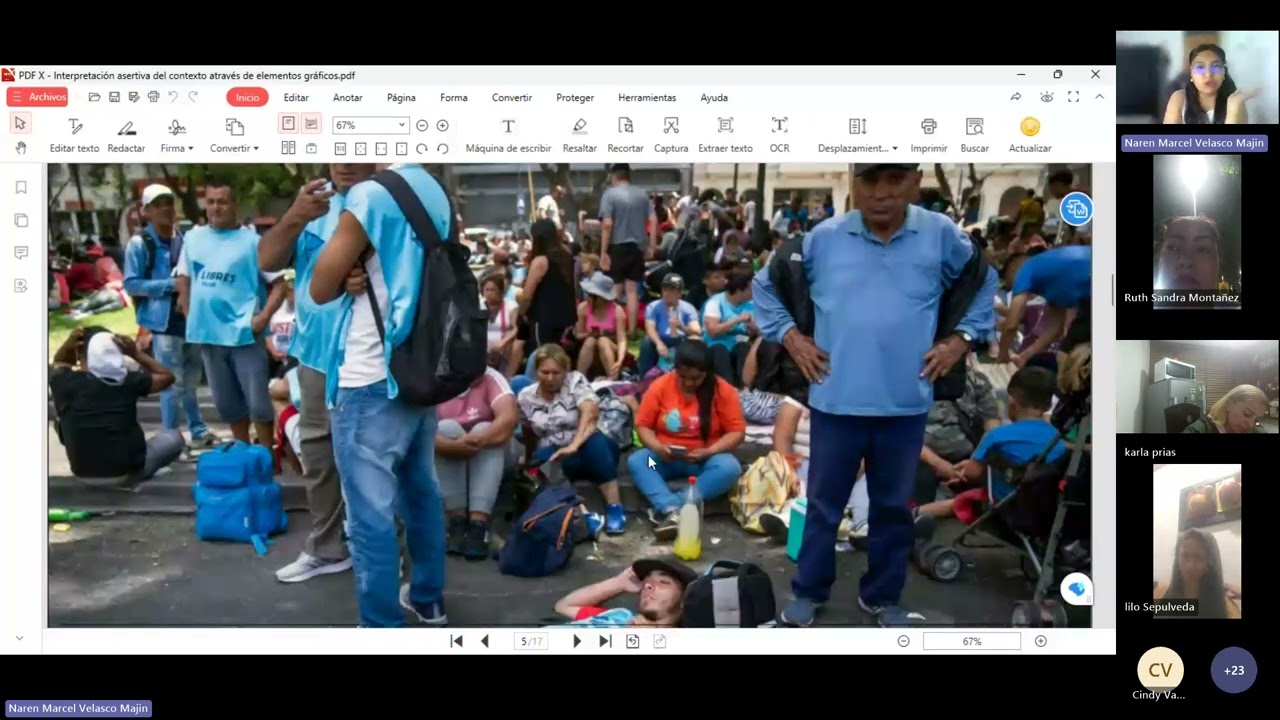
Task: Click the Actualizar upgrade button
Action: point(1030,135)
